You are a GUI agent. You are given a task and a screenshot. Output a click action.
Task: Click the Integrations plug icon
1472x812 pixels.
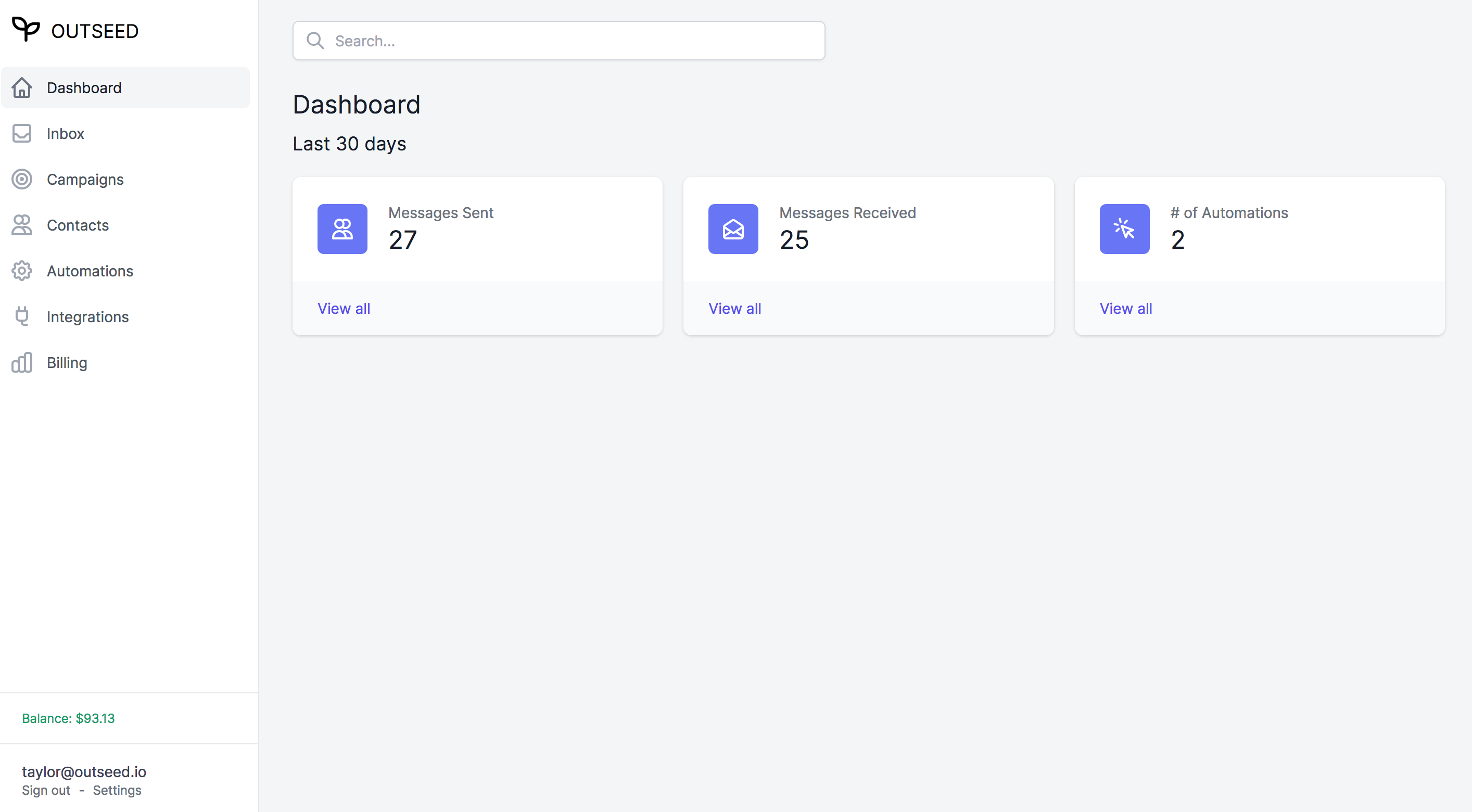pos(22,316)
